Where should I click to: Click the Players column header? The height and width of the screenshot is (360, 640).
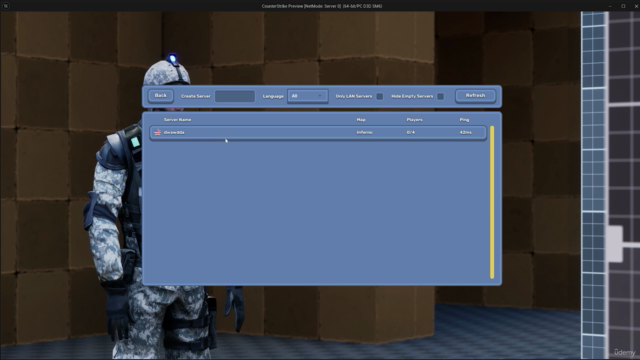click(x=414, y=120)
